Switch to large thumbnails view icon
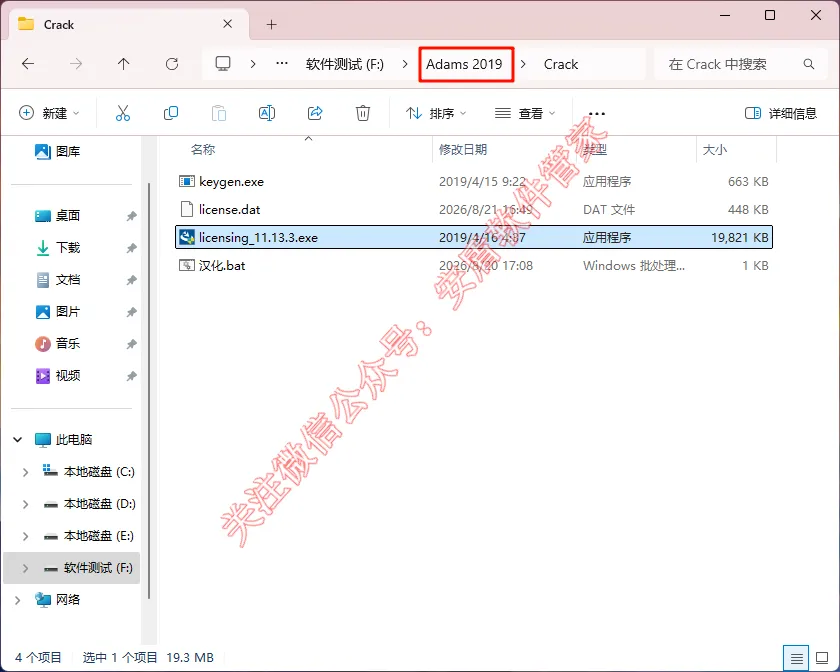This screenshot has height=672, width=840. tap(822, 658)
